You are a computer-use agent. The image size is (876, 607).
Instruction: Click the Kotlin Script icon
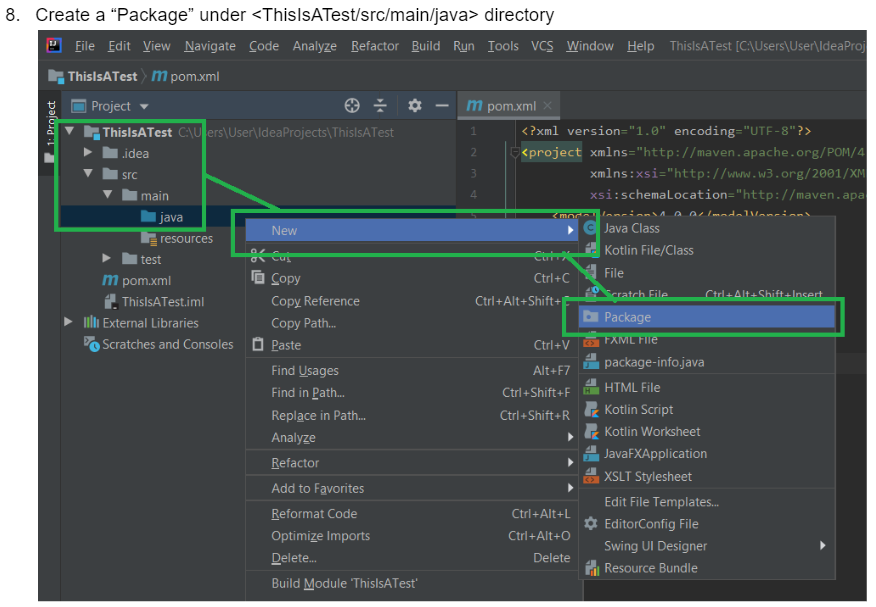pos(591,409)
